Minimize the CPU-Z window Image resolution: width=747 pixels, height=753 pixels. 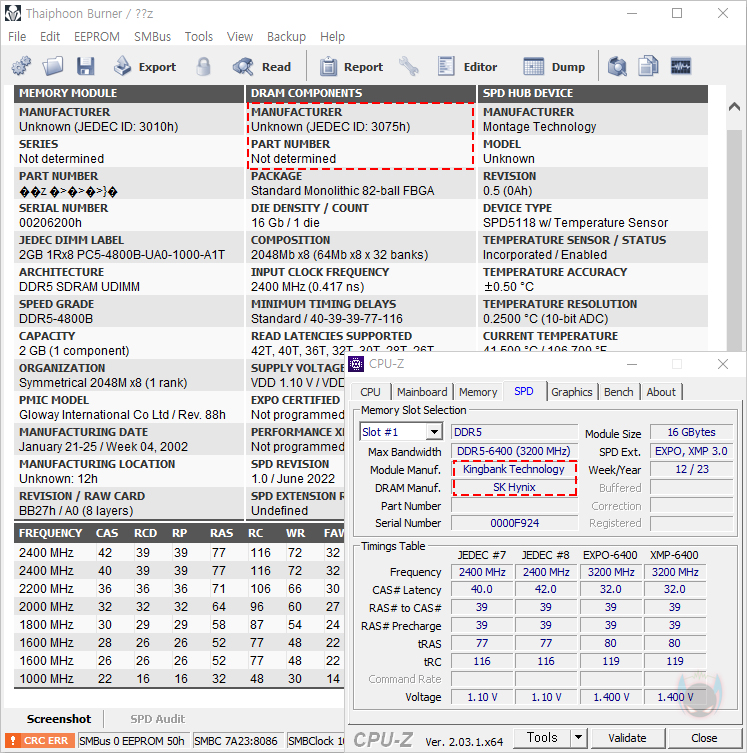[632, 364]
